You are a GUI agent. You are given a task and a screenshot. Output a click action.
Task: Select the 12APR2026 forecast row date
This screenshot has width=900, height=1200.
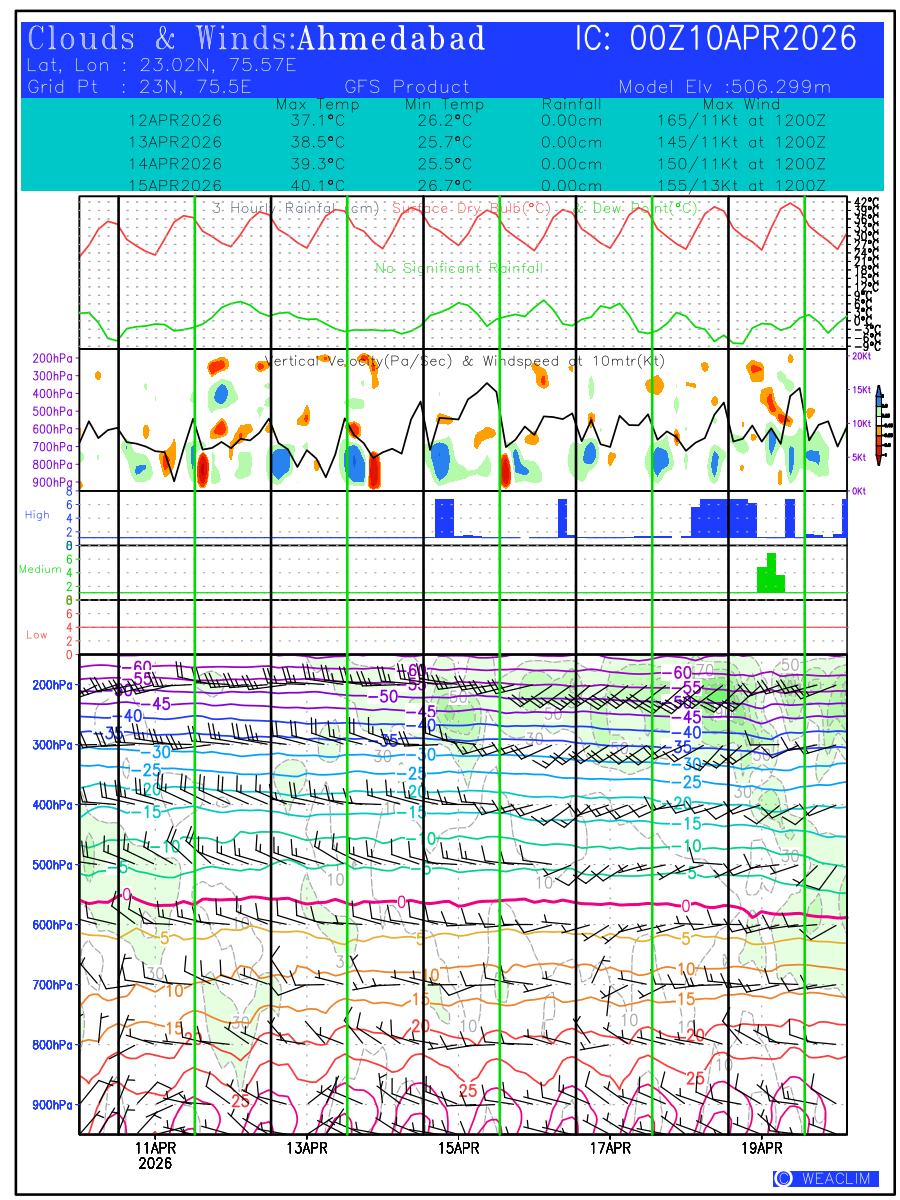(175, 120)
